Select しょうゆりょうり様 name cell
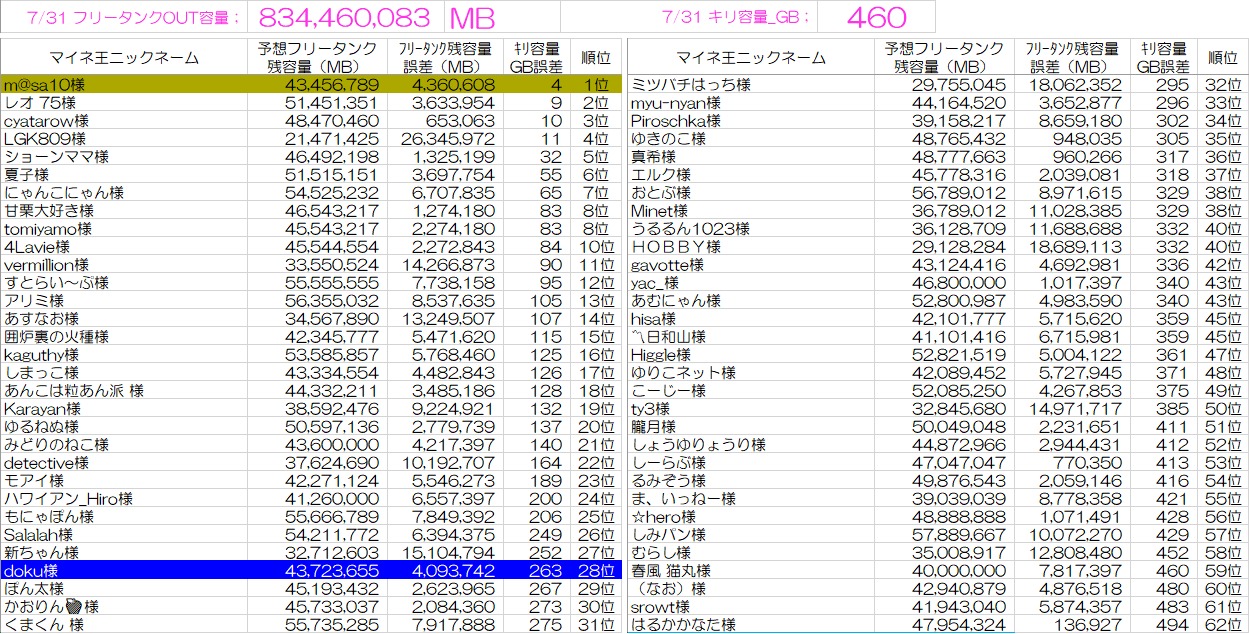This screenshot has height=634, width=1249. point(751,445)
